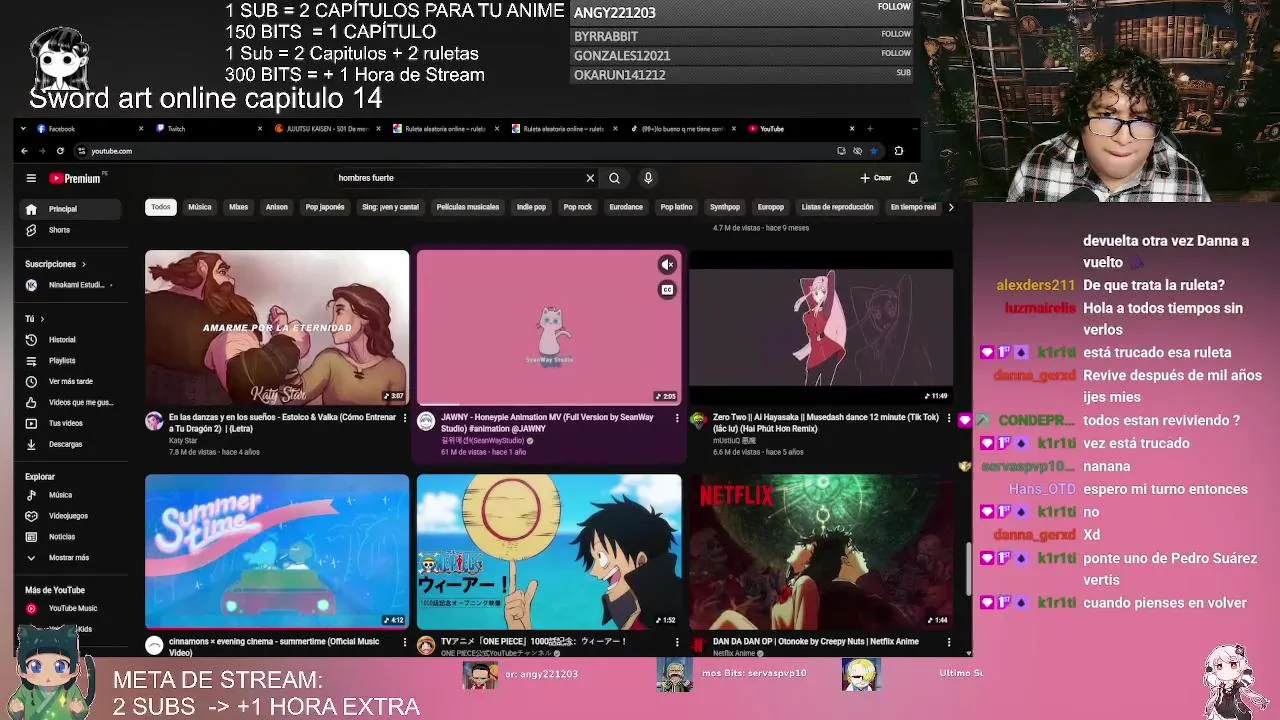The height and width of the screenshot is (720, 1280).
Task: Play the Amarme por la eternidad thumbnail
Action: [277, 327]
